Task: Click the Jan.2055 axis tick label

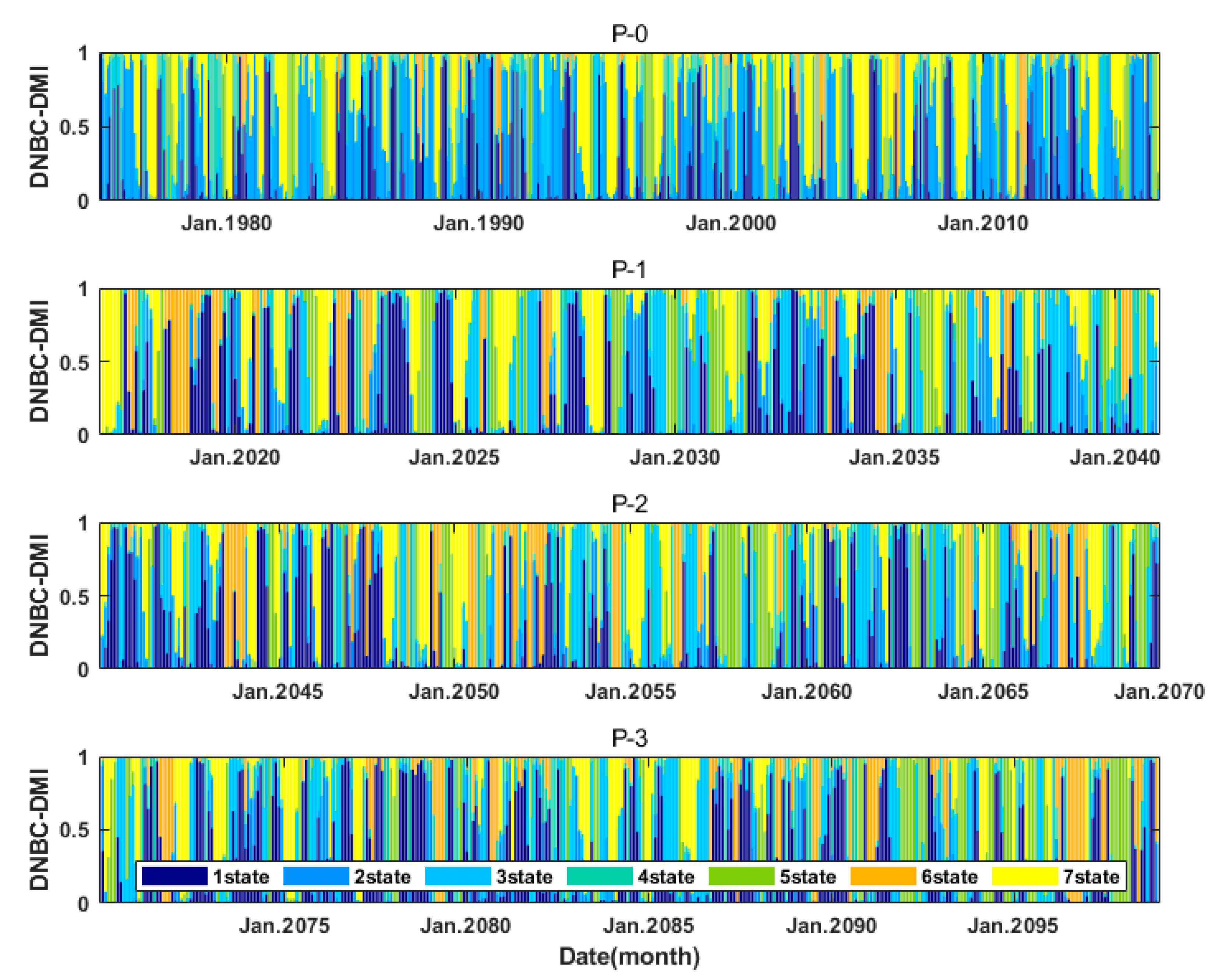Action: [630, 691]
